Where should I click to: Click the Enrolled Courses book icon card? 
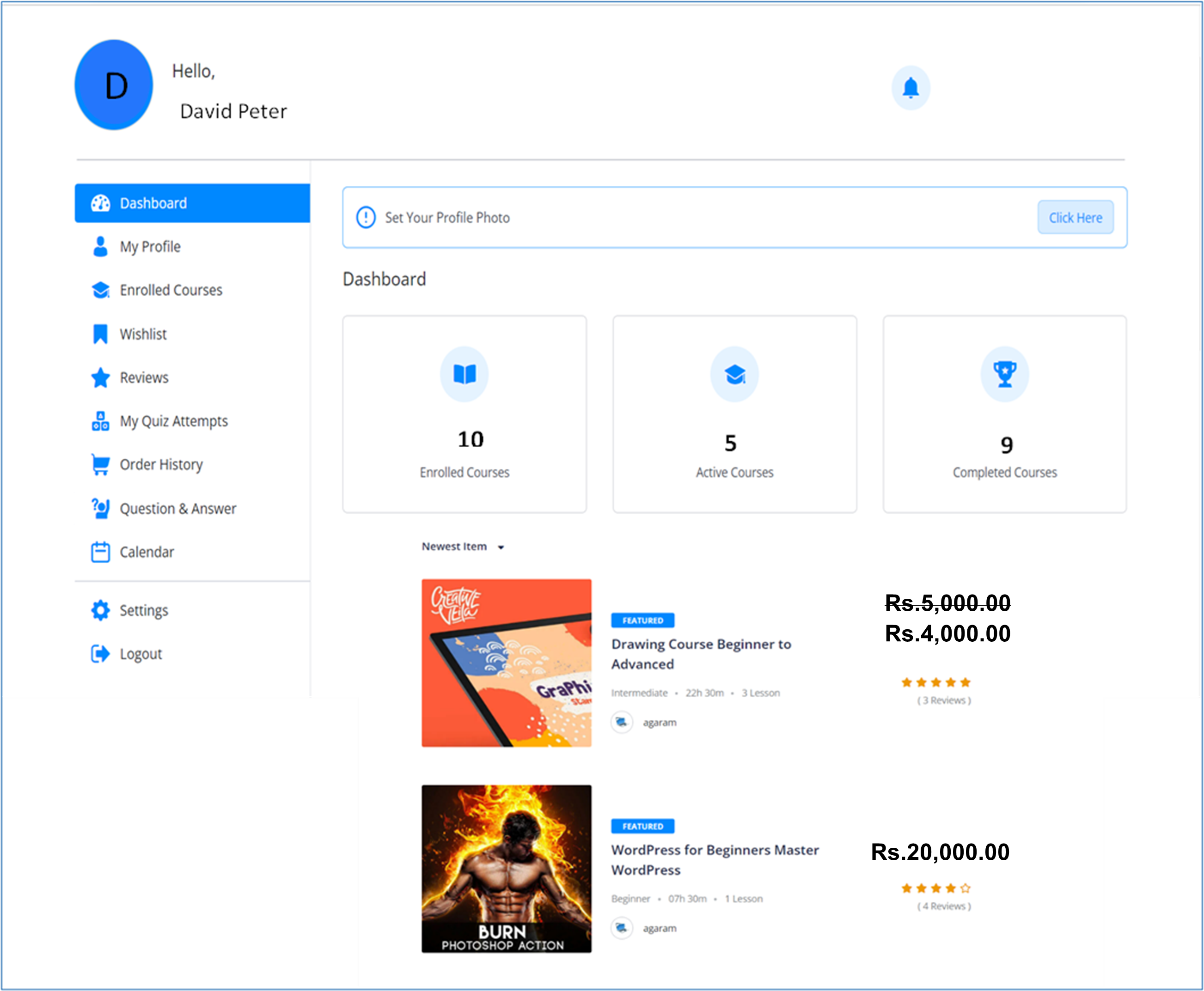[x=464, y=375]
